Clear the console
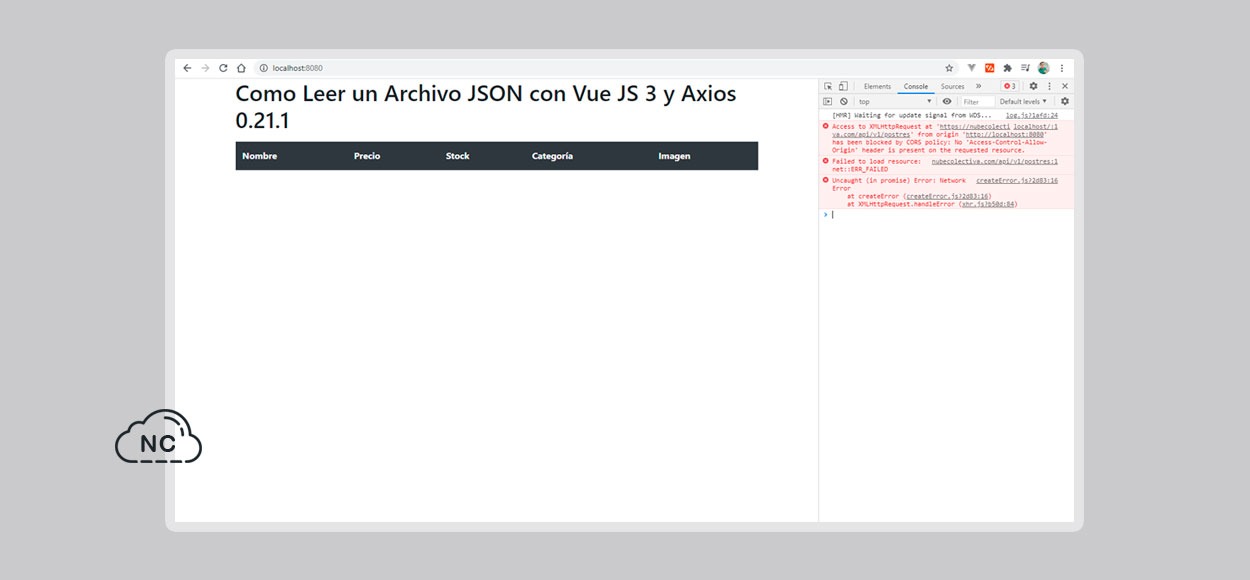 [843, 101]
